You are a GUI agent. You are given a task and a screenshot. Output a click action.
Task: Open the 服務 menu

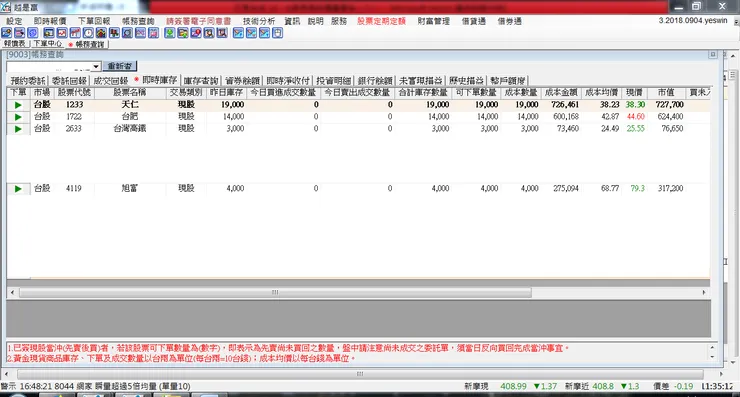pyautogui.click(x=339, y=21)
